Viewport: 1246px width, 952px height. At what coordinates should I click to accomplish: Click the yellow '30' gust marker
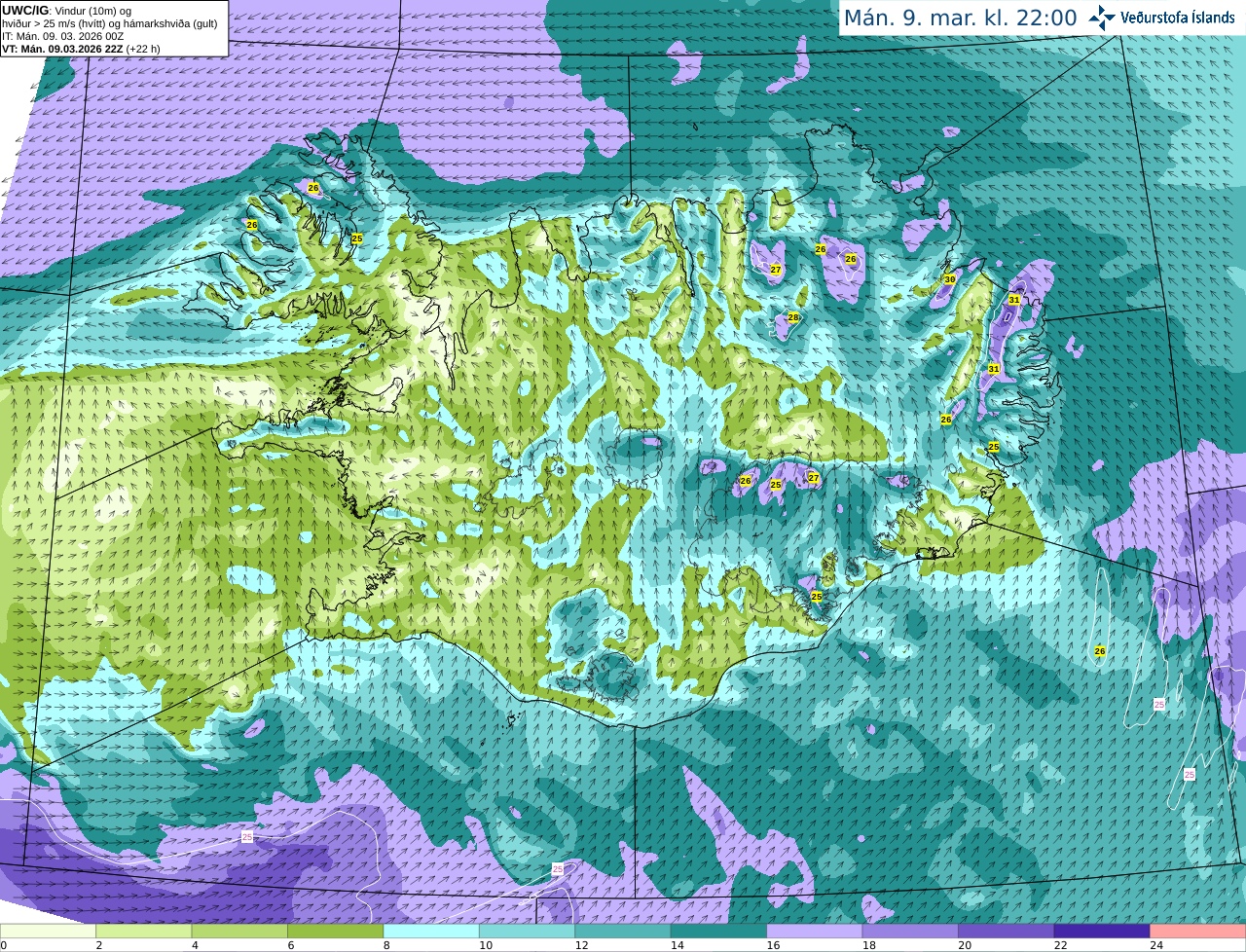[949, 279]
